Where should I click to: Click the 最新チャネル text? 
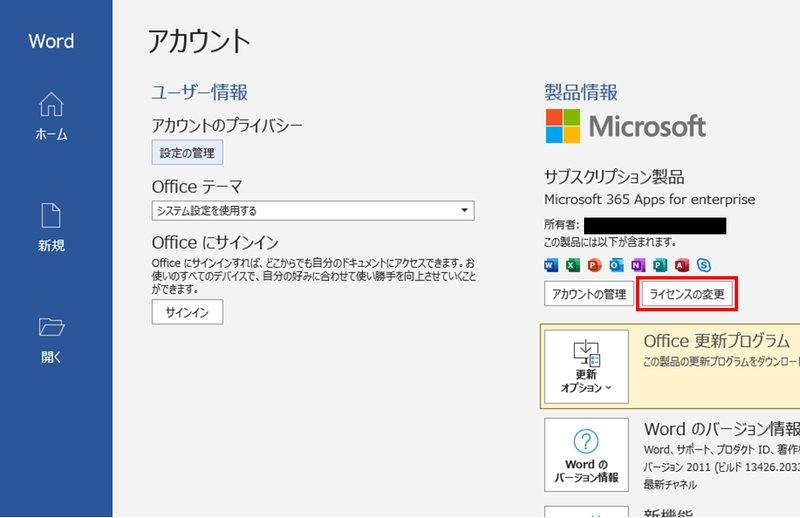(x=670, y=484)
